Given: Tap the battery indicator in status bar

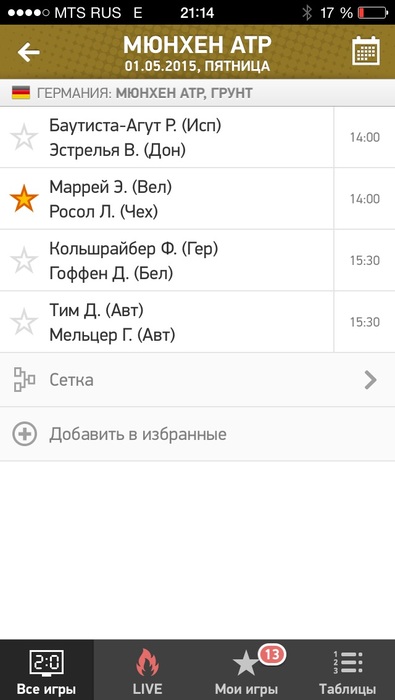Looking at the screenshot, I should [372, 13].
